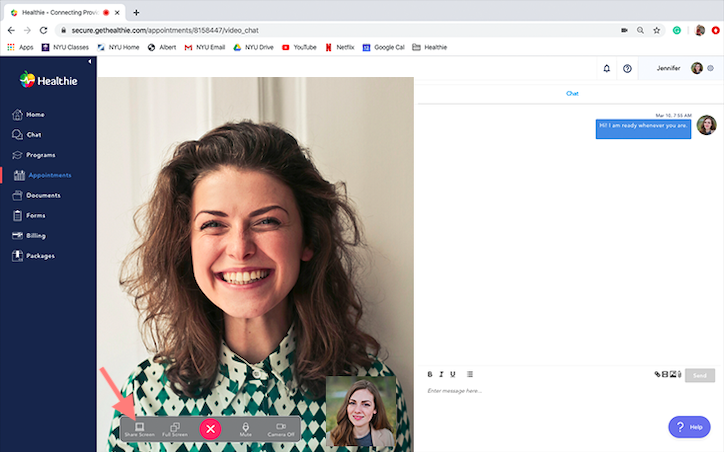724x452 pixels.
Task: Go to Programs in the sidebar
Action: click(x=34, y=155)
